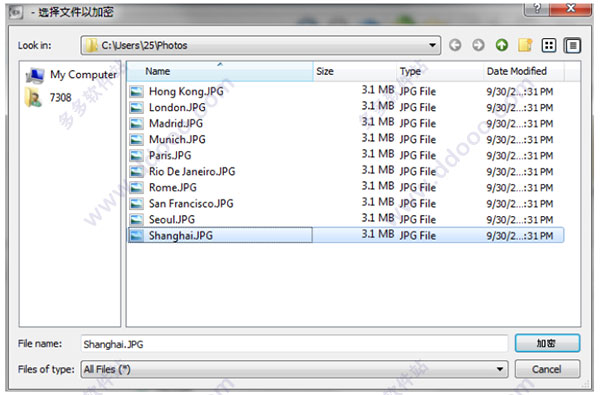Select Munich.JPG file name
Screen dimensions: 600x395
pyautogui.click(x=177, y=140)
